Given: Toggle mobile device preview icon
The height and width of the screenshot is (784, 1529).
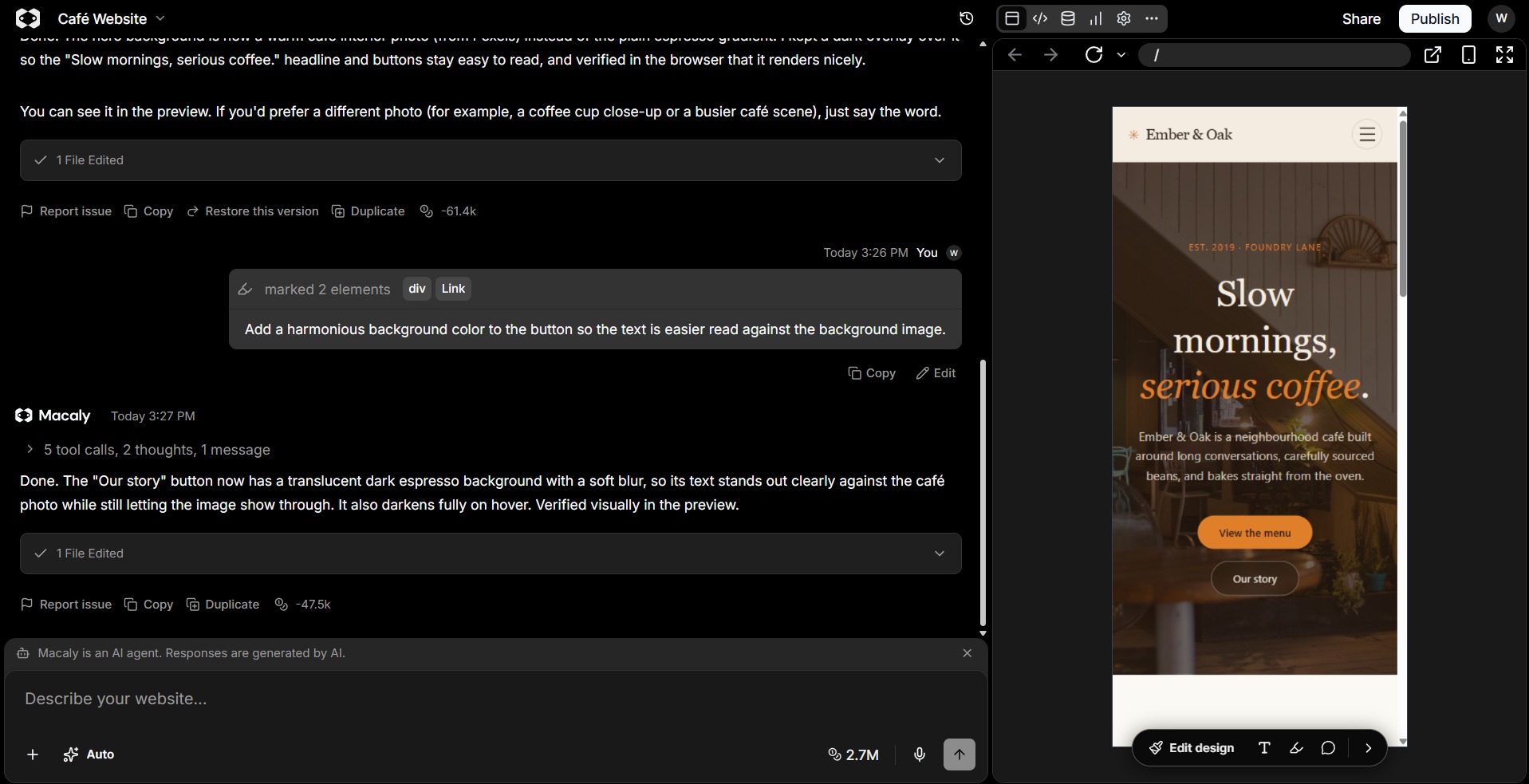Looking at the screenshot, I should (1468, 54).
